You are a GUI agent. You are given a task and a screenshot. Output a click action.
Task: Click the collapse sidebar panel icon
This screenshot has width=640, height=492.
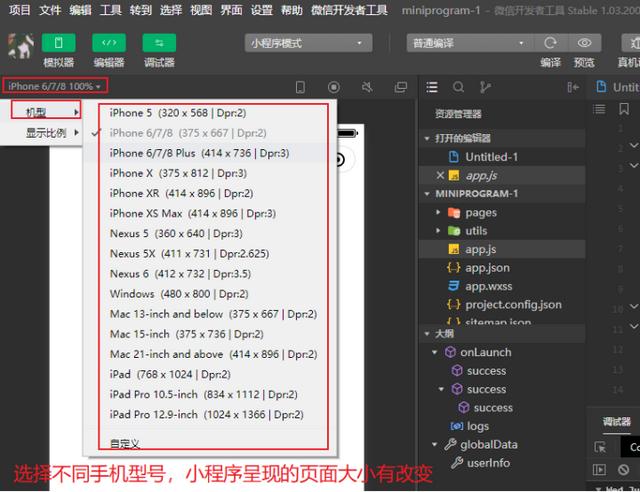[573, 88]
